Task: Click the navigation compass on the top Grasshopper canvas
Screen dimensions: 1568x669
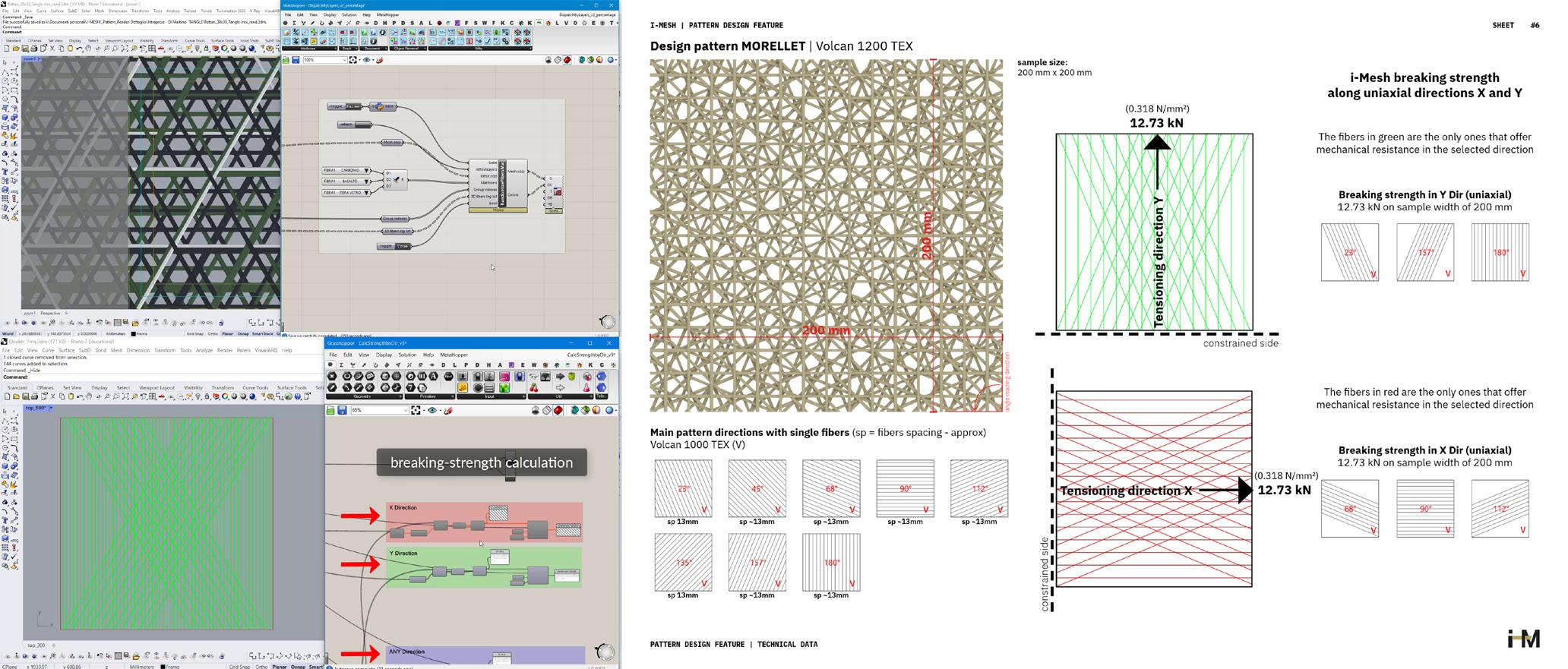Action: (607, 322)
